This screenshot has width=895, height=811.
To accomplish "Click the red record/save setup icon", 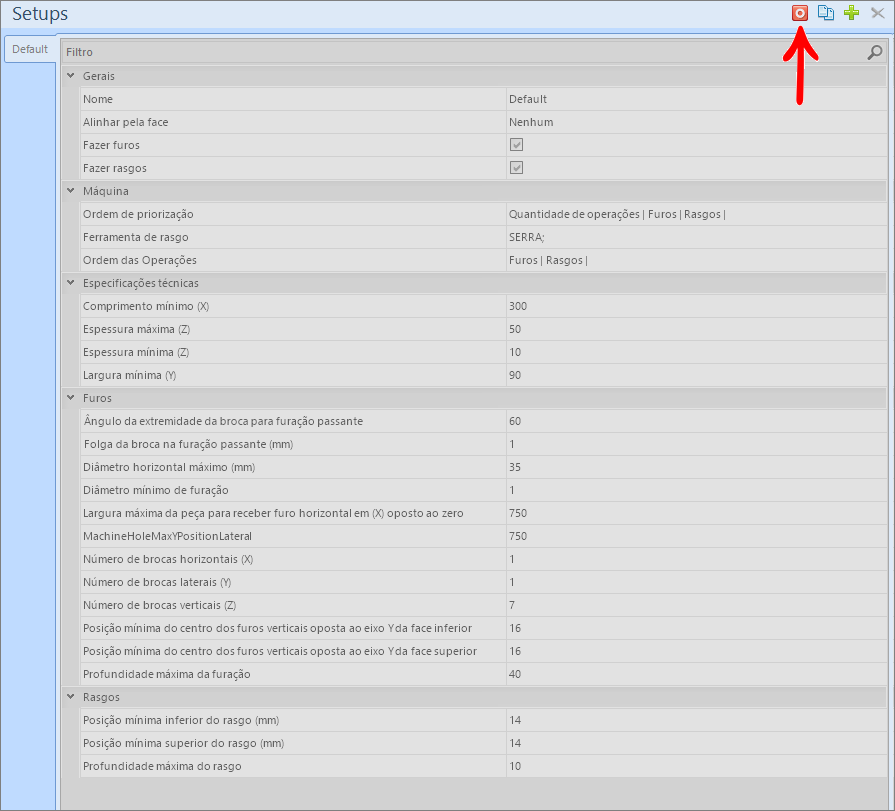I will tap(800, 13).
